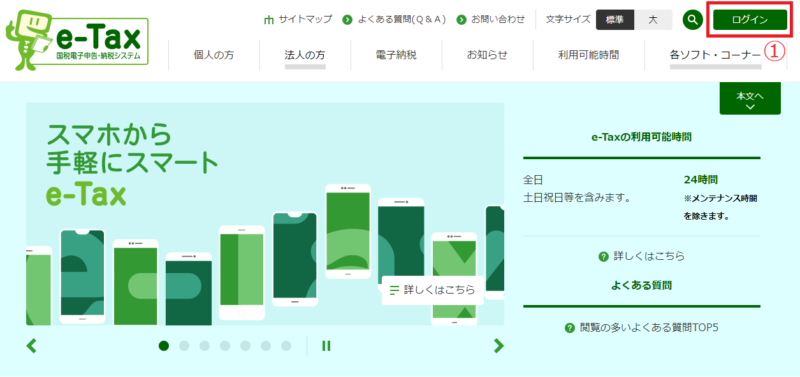Expand the 各ソフト・コーナー navigation menu
The width and height of the screenshot is (800, 377).
[715, 56]
